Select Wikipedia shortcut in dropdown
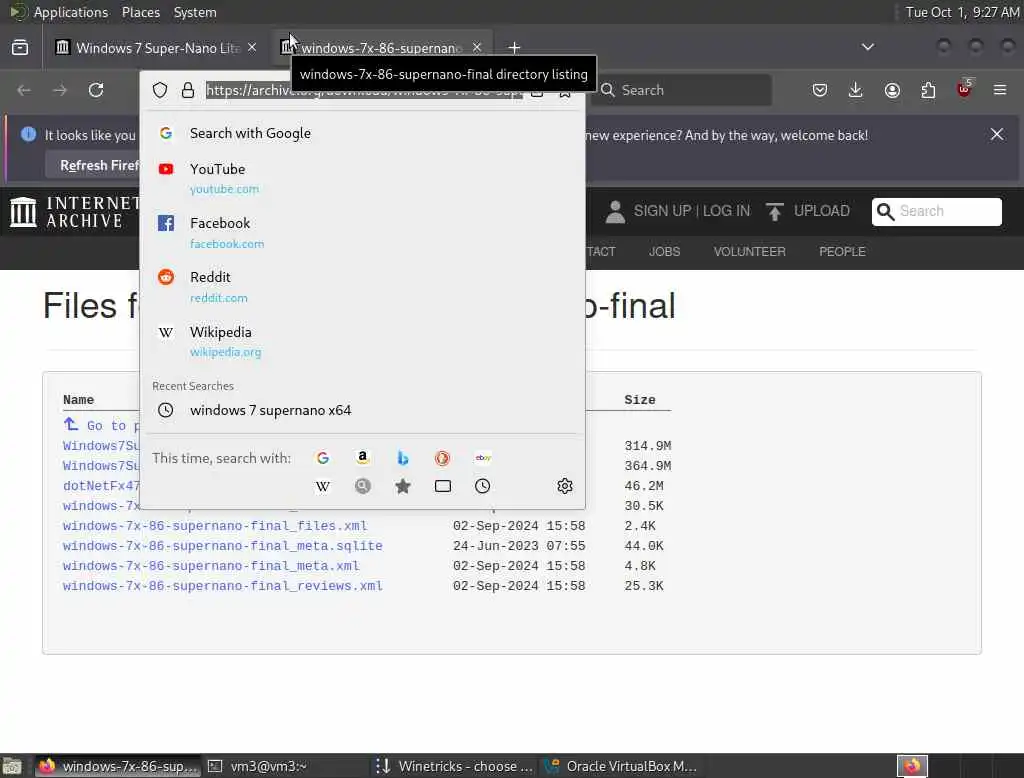The image size is (1024, 778). (362, 341)
